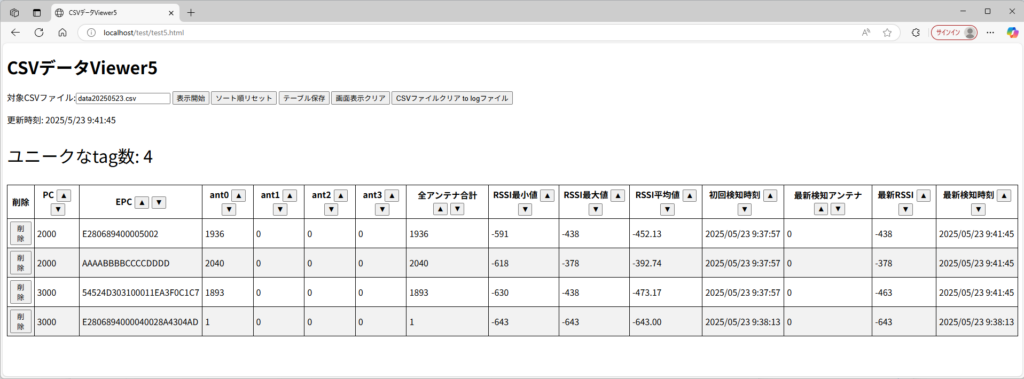Open a new browser tab
The width and height of the screenshot is (1024, 379).
point(191,12)
